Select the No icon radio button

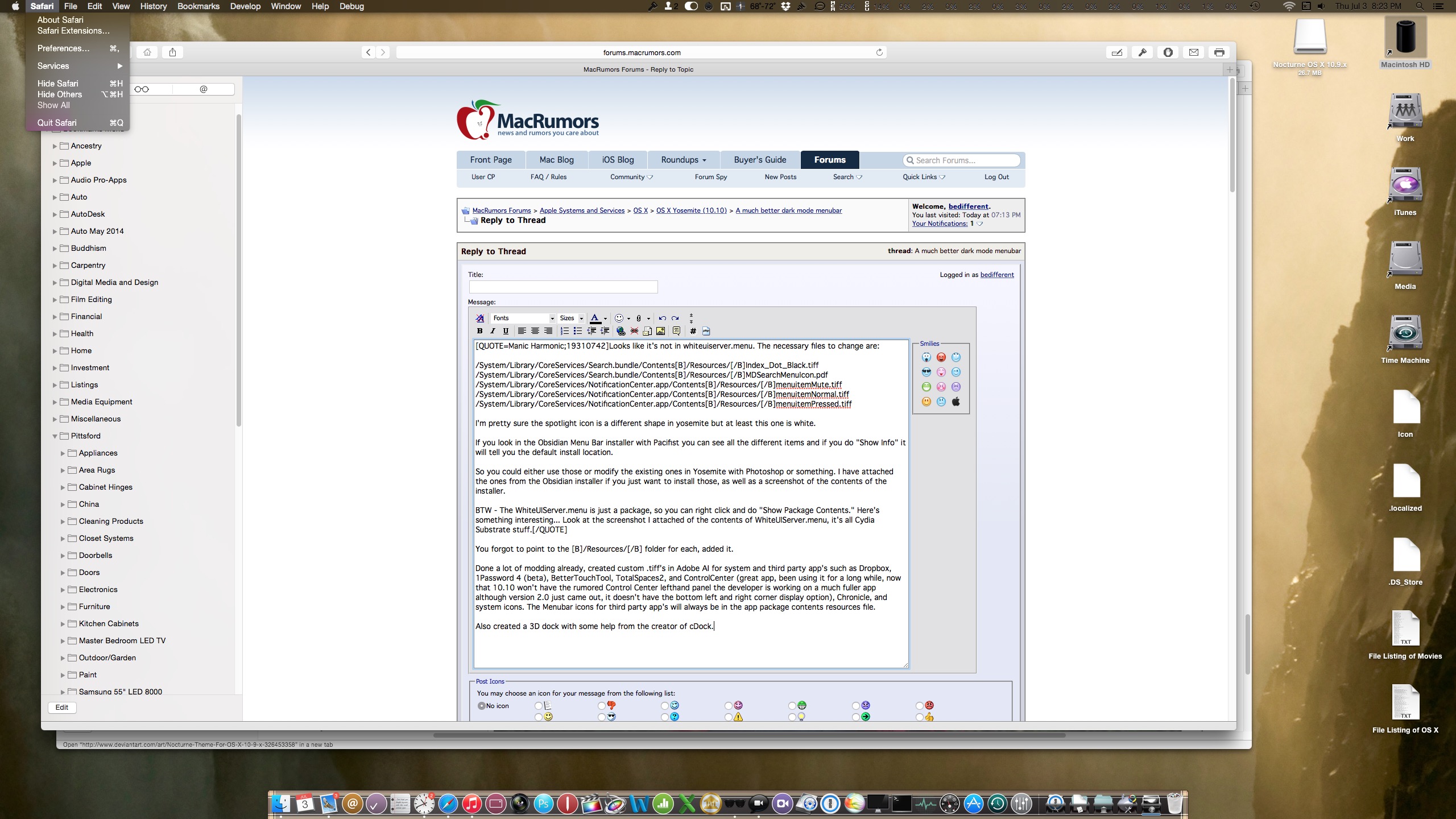coord(481,706)
